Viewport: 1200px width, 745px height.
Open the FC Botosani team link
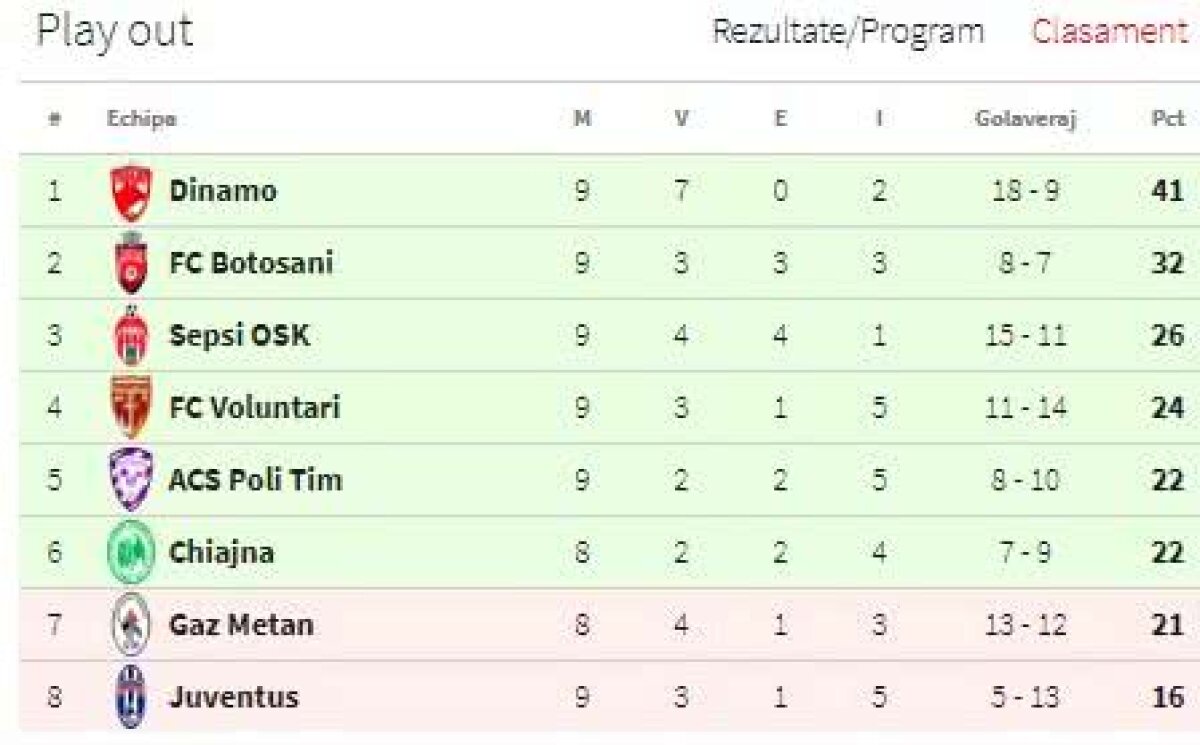(251, 263)
